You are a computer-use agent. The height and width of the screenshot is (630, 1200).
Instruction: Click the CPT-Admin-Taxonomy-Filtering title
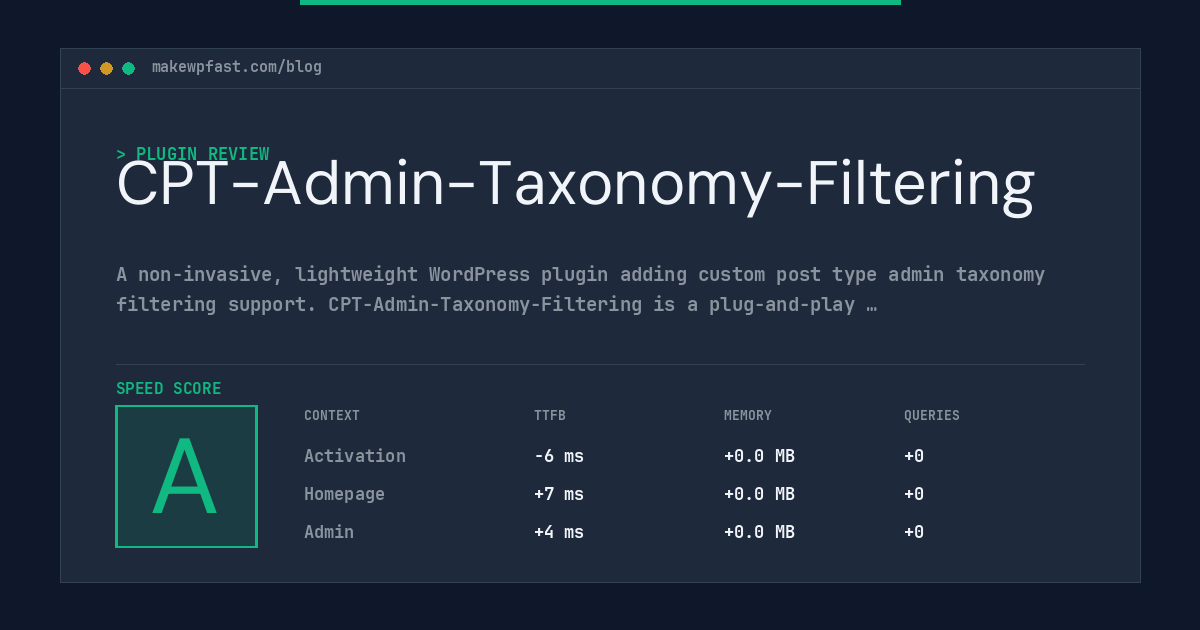click(575, 185)
